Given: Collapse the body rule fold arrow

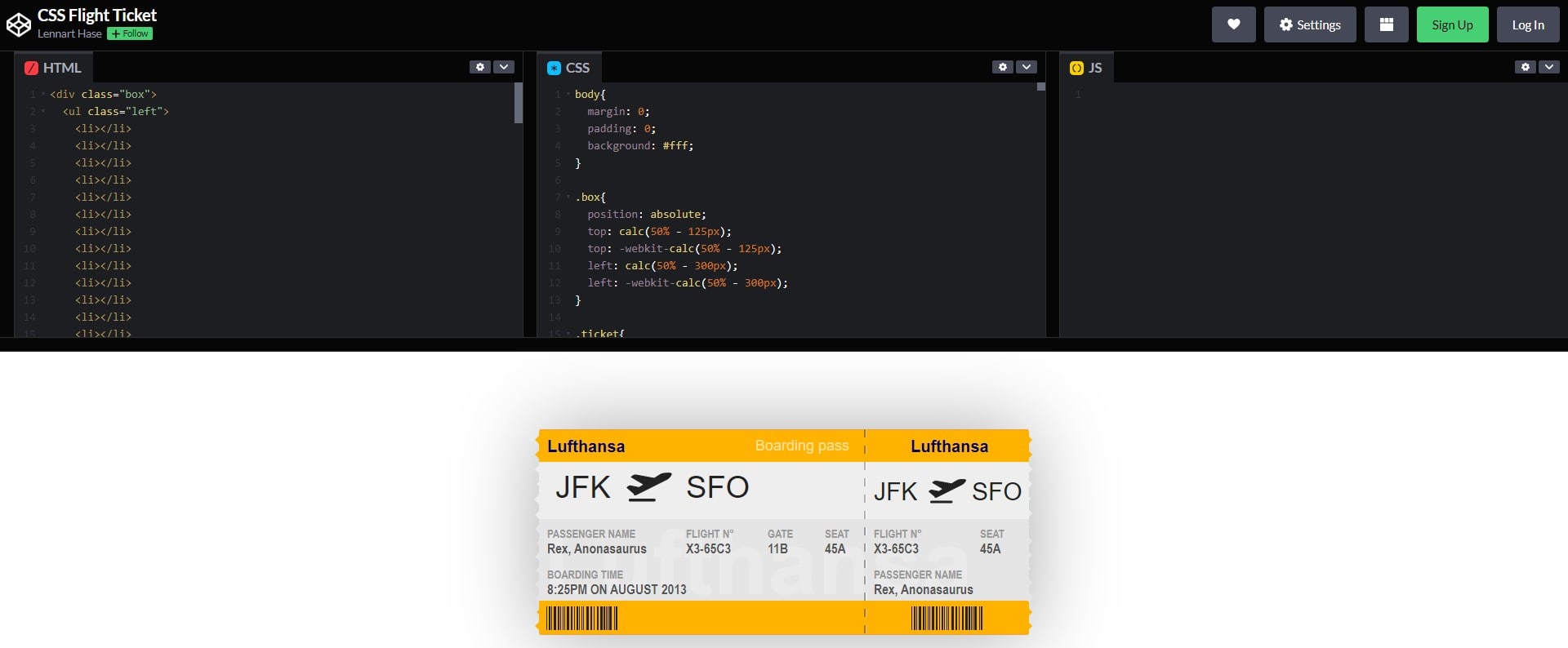Looking at the screenshot, I should click(x=568, y=95).
